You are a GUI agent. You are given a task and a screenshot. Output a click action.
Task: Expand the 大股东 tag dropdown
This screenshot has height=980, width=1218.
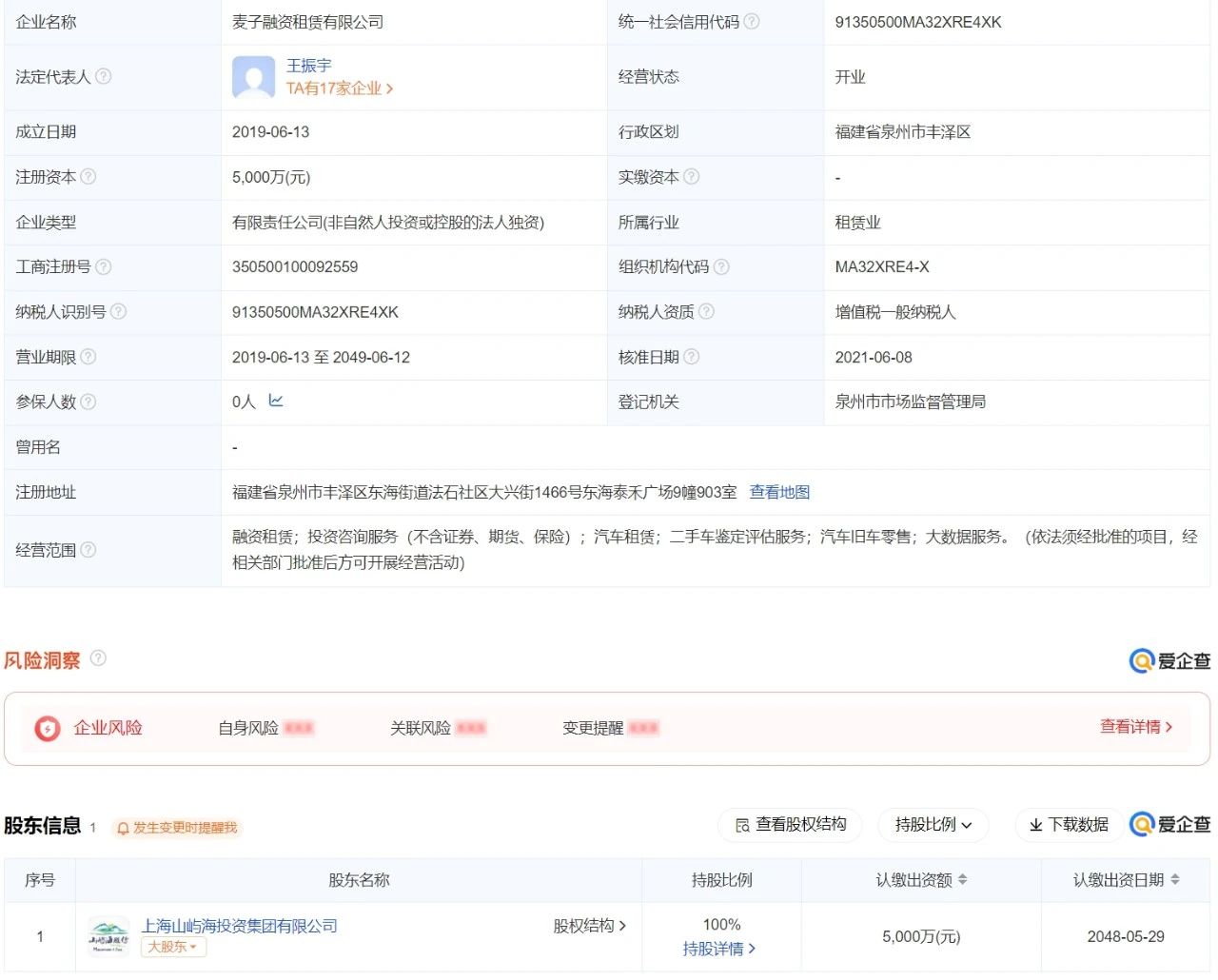coord(173,947)
